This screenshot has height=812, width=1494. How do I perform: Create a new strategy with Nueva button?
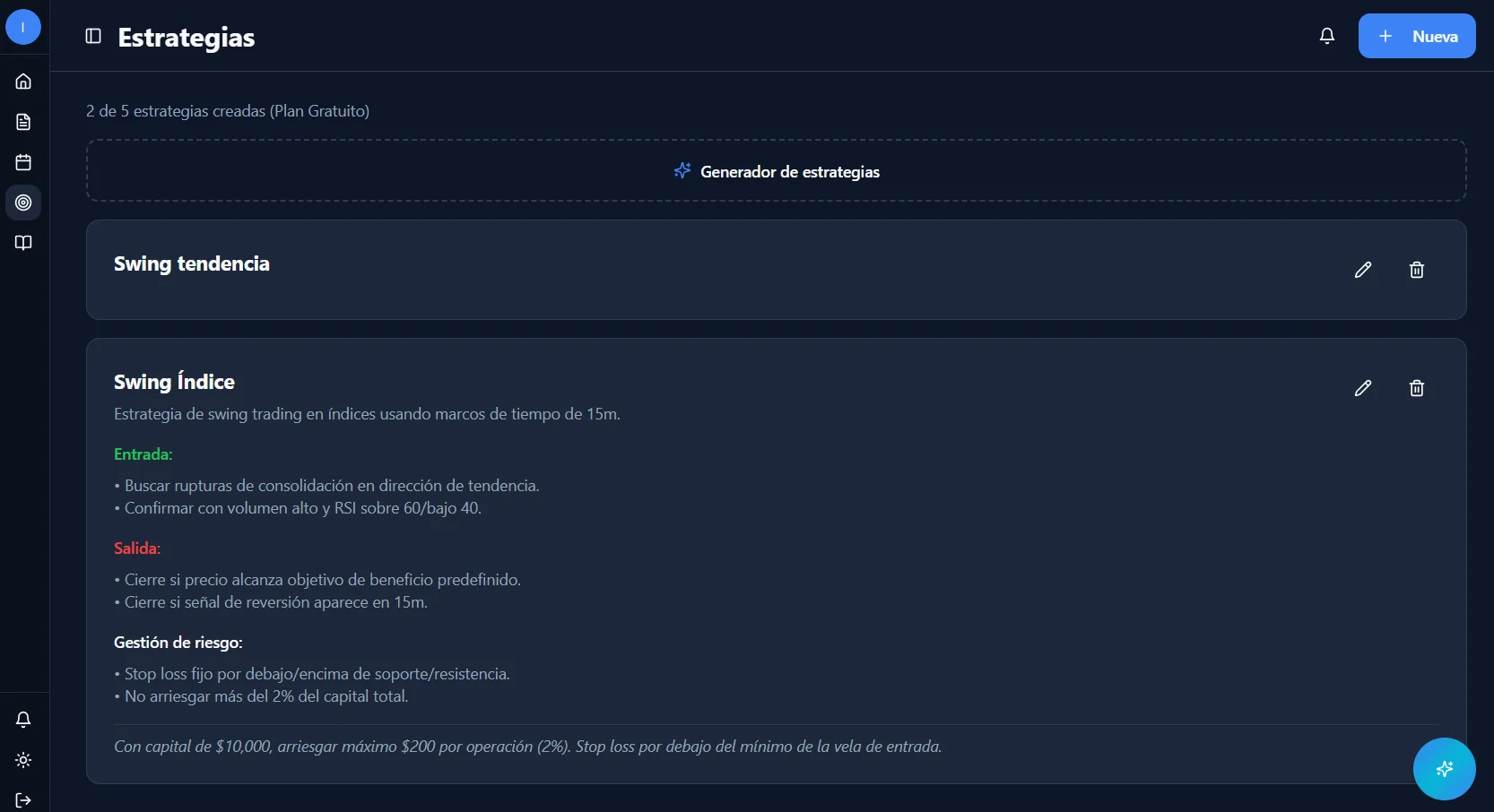pos(1416,36)
